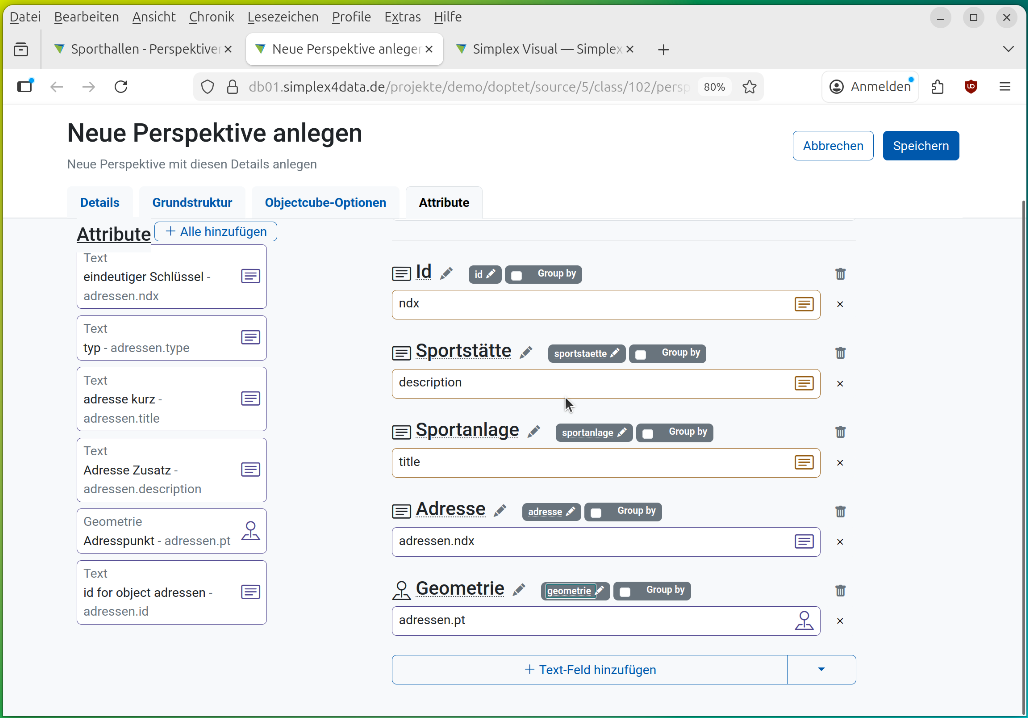Image resolution: width=1028 pixels, height=718 pixels.
Task: Bookmark this page with star icon
Action: 749,87
